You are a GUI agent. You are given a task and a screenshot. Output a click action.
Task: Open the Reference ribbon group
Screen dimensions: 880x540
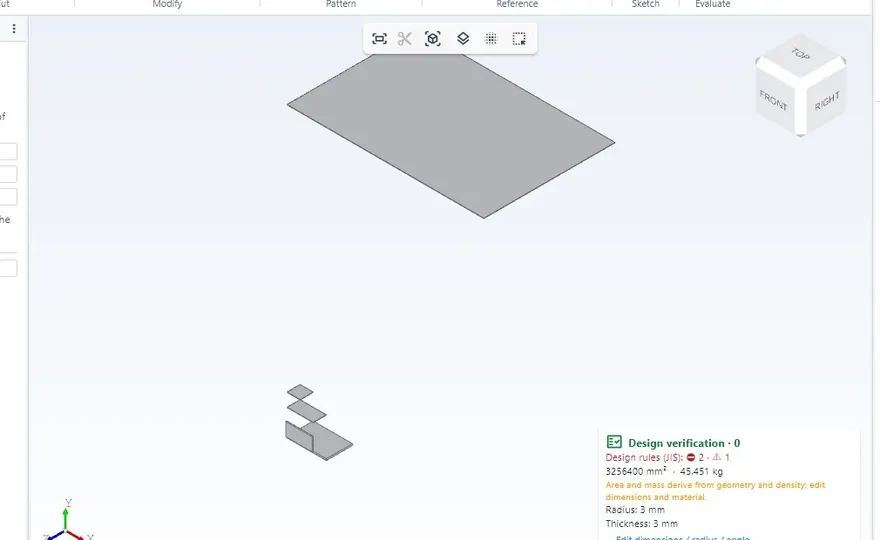(x=517, y=4)
